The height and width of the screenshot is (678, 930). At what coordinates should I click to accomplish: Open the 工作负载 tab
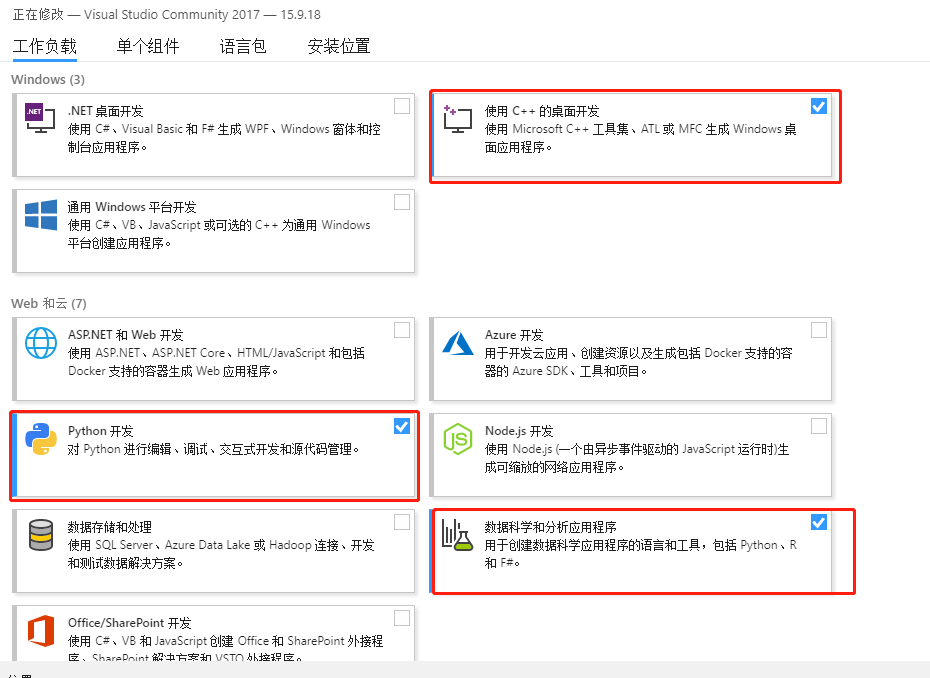click(x=45, y=46)
